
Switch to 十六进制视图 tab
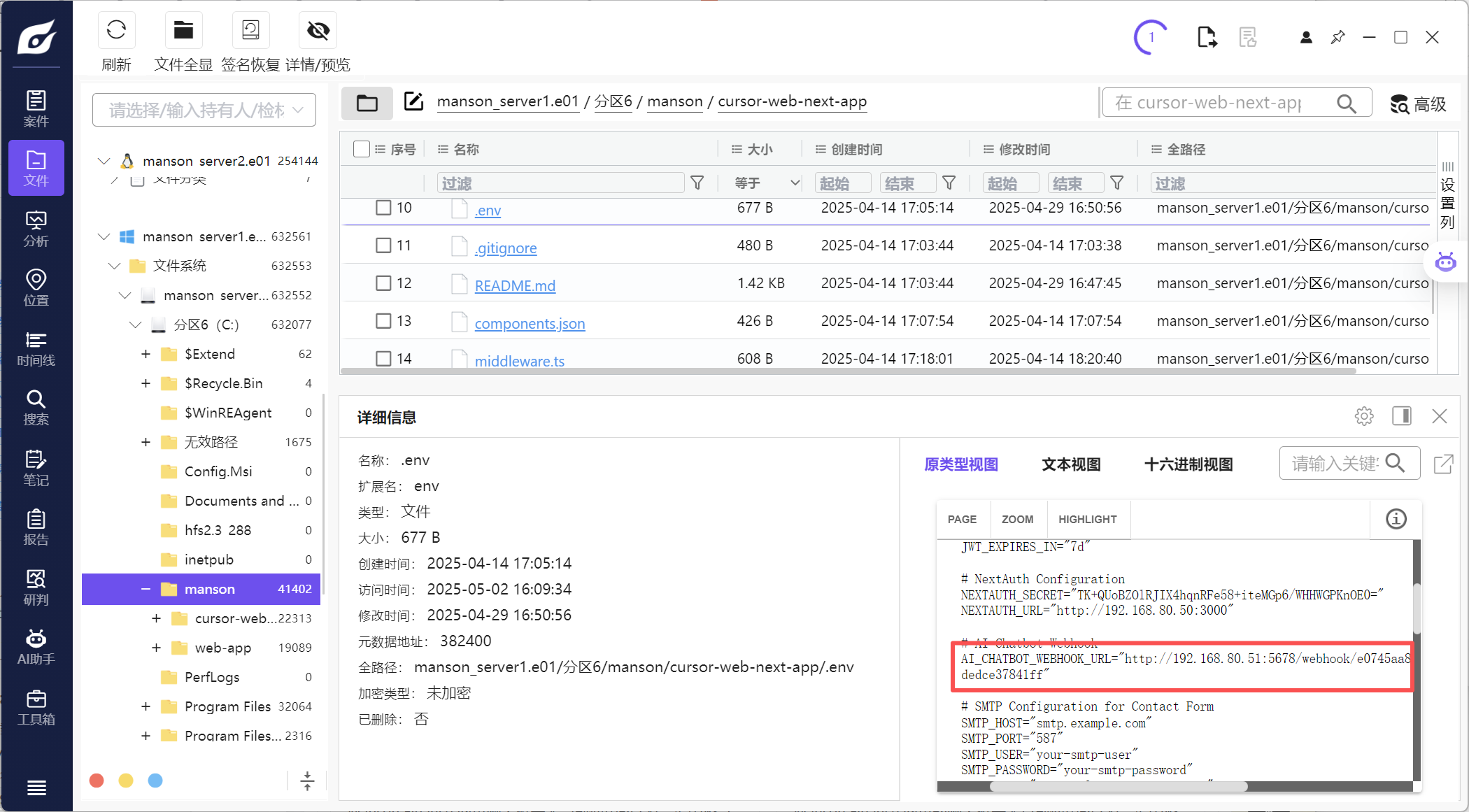tap(1188, 464)
